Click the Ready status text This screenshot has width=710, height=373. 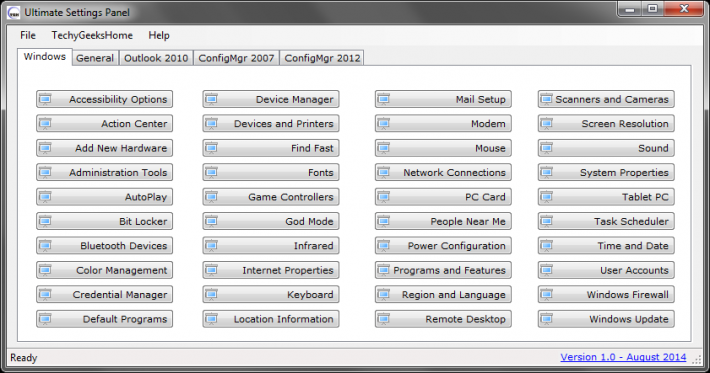24,358
